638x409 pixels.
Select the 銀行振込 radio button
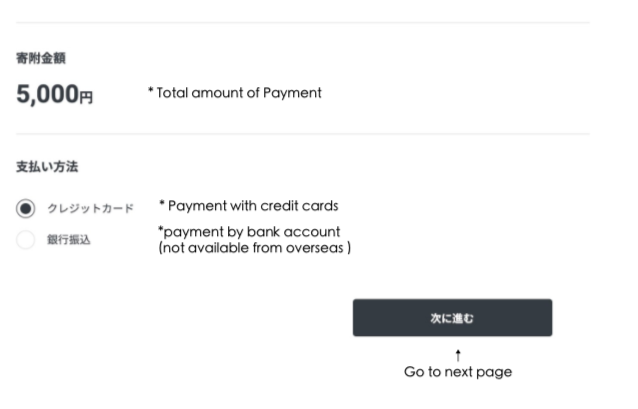coord(26,240)
